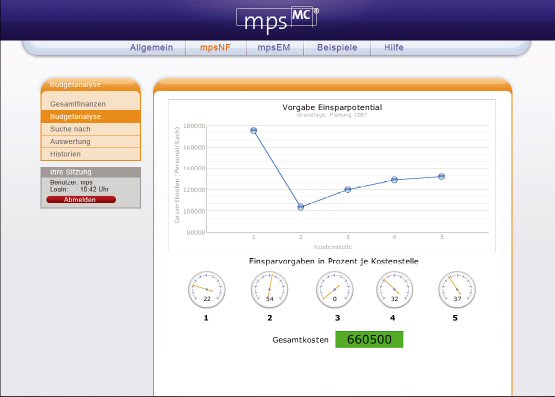Open Historien in the sidebar
The height and width of the screenshot is (397, 555).
(x=91, y=154)
